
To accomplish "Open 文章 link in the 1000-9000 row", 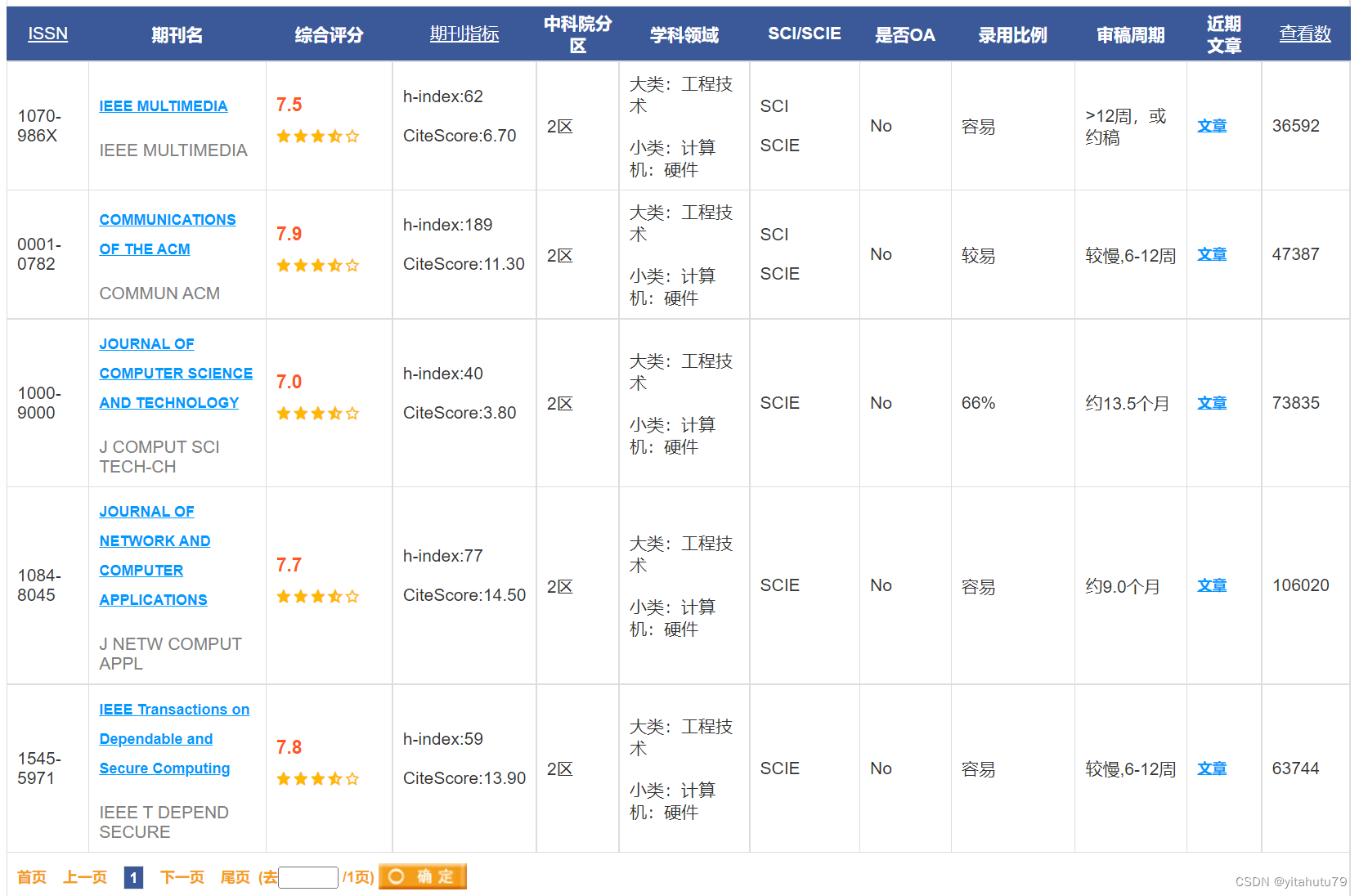I will [x=1212, y=403].
